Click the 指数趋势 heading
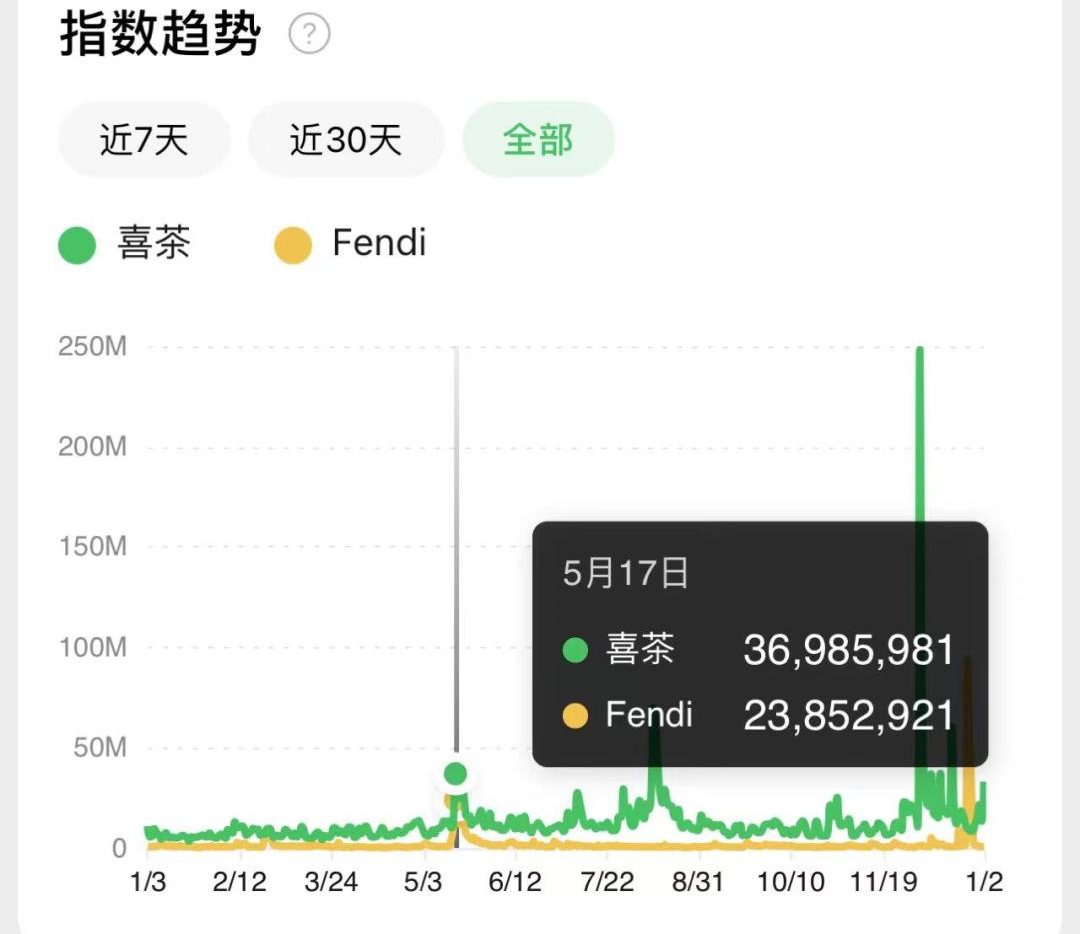The width and height of the screenshot is (1080, 934). click(160, 34)
